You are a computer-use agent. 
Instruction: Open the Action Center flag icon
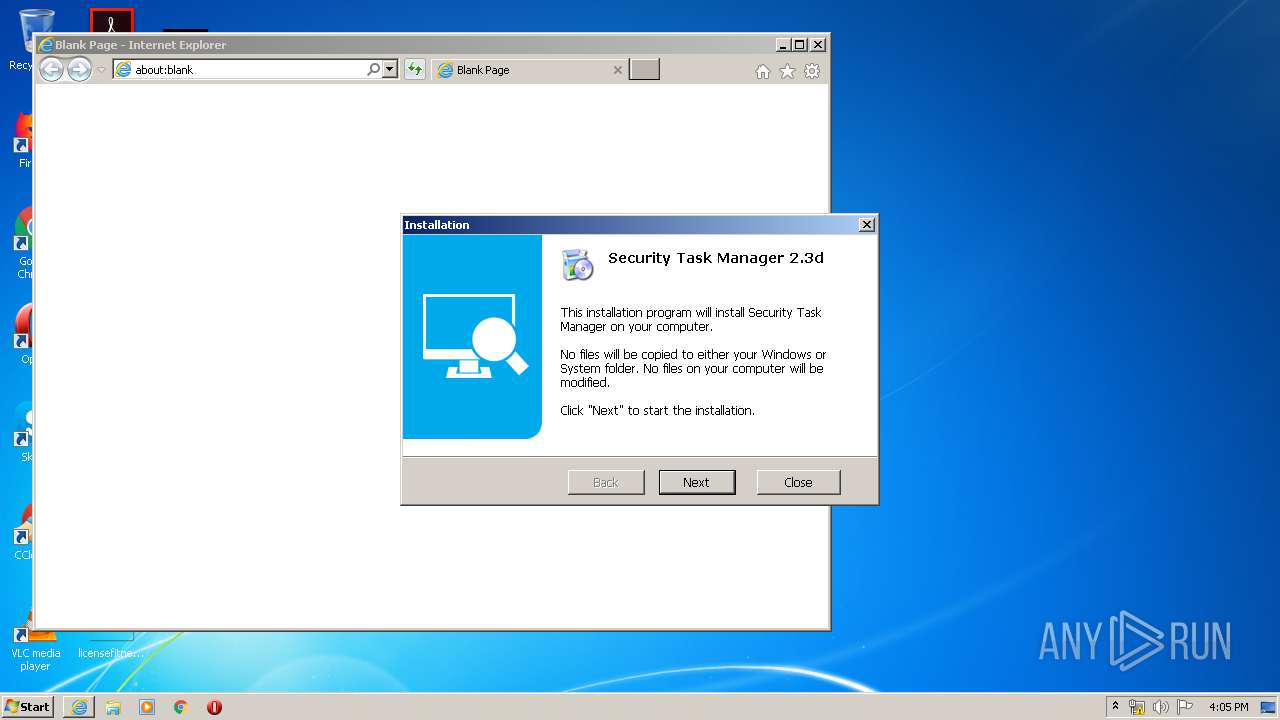1185,707
